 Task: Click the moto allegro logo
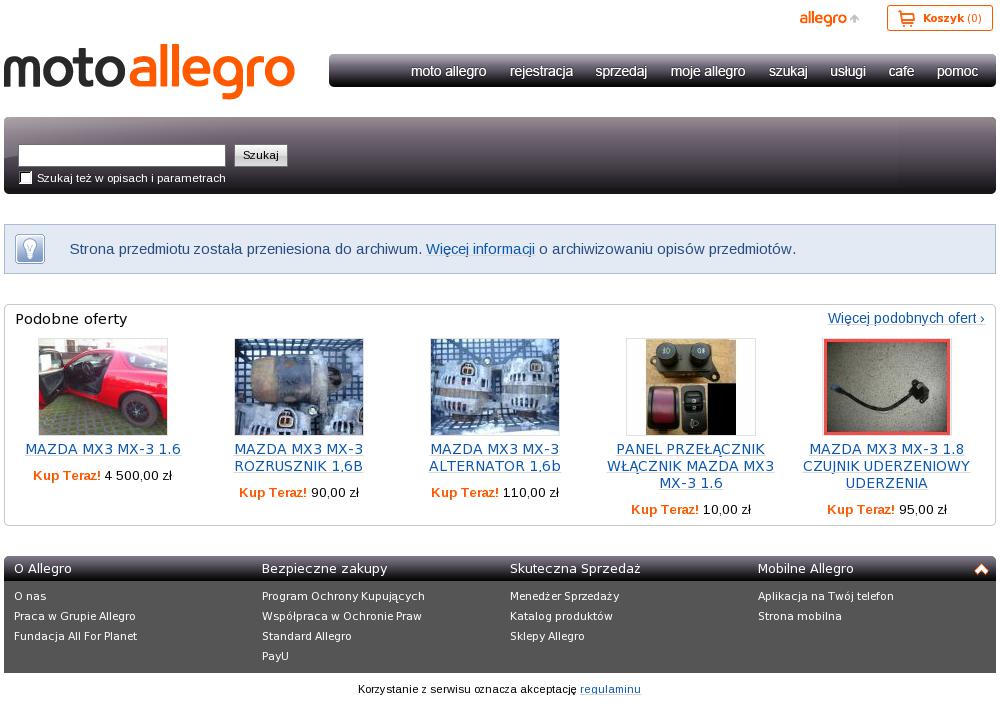tap(149, 71)
